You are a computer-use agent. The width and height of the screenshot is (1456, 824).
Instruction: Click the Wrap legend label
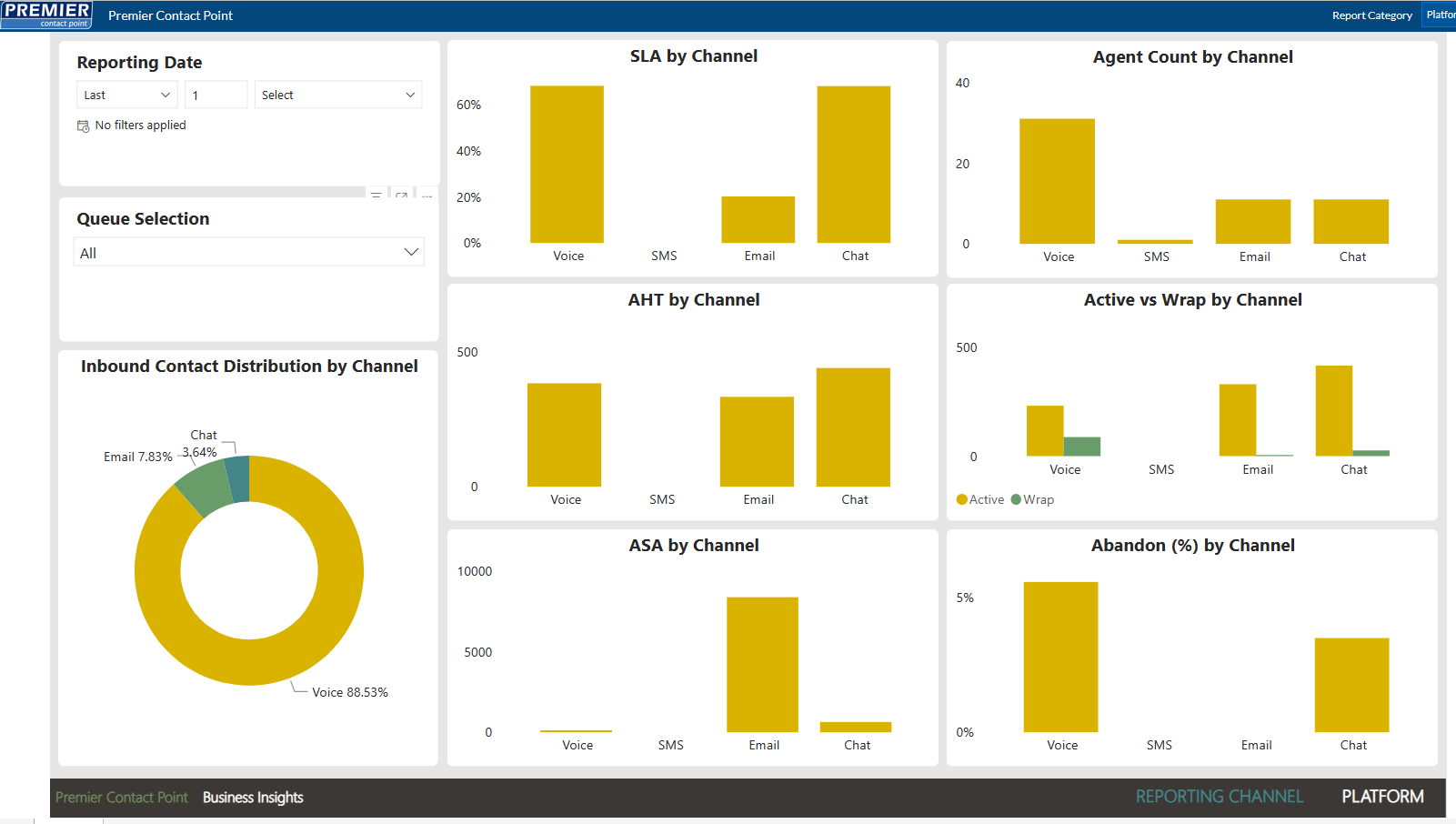[1039, 499]
